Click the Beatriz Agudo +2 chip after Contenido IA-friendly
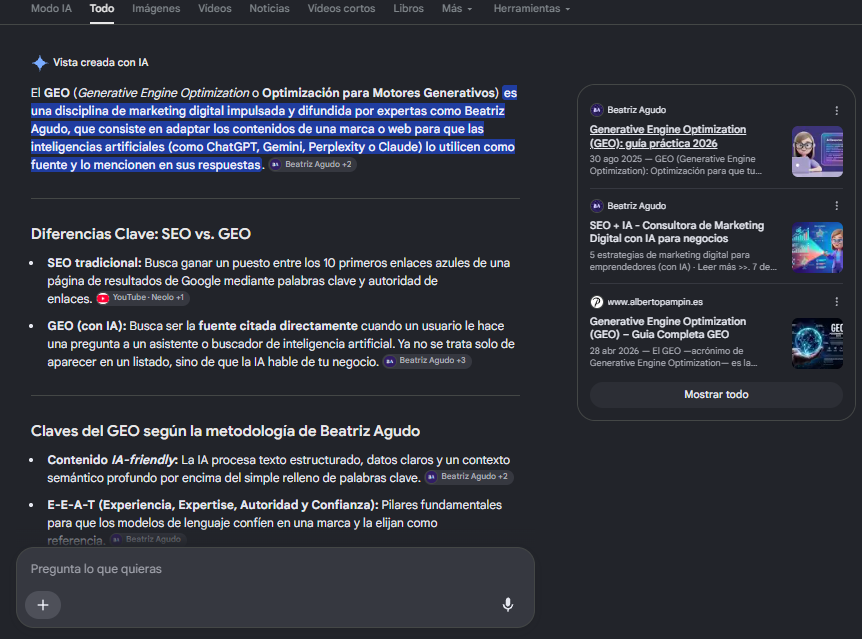This screenshot has height=639, width=862. pos(469,477)
